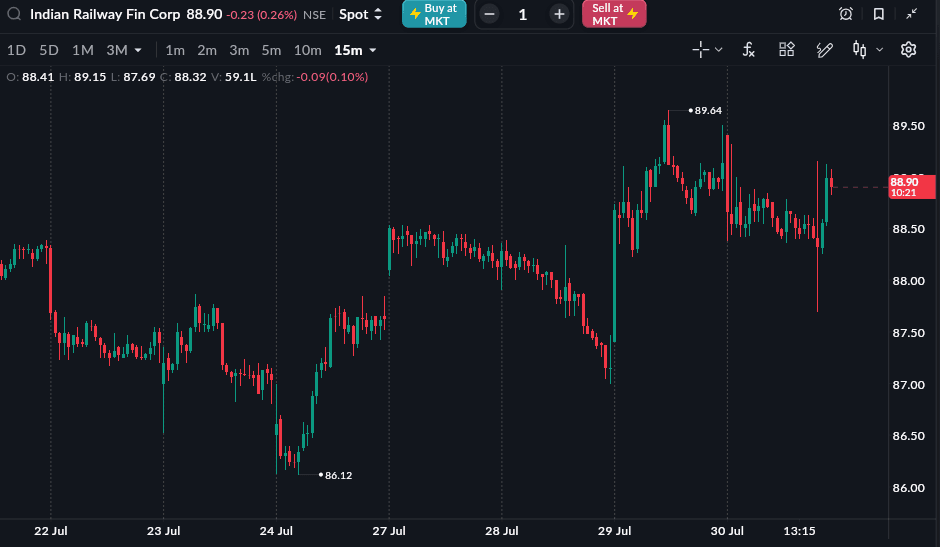The image size is (940, 547).
Task: Click the 89.50 price axis label
Action: [908, 126]
